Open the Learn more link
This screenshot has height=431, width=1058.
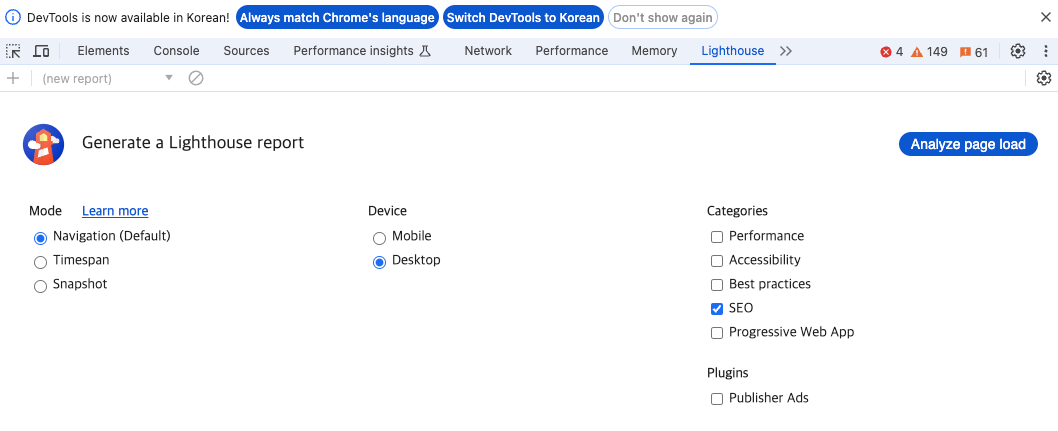tap(115, 211)
